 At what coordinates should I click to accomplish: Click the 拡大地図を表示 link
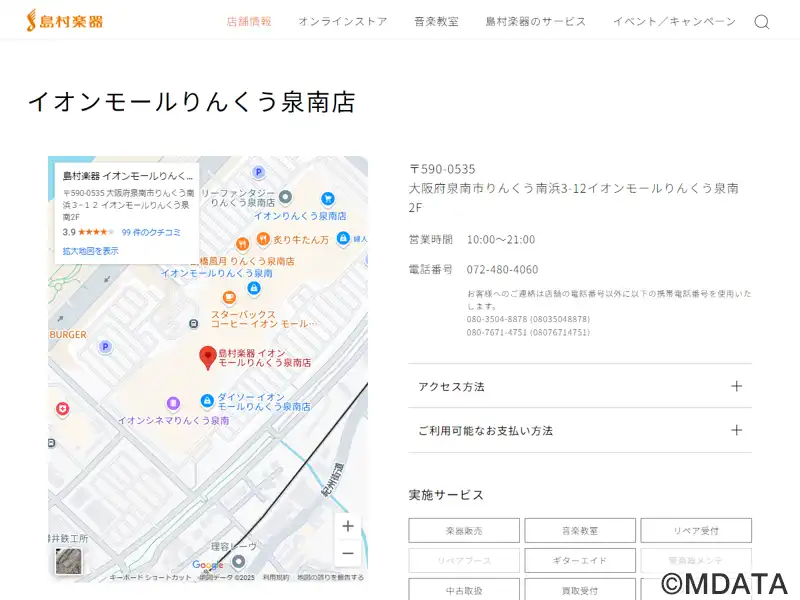point(90,251)
